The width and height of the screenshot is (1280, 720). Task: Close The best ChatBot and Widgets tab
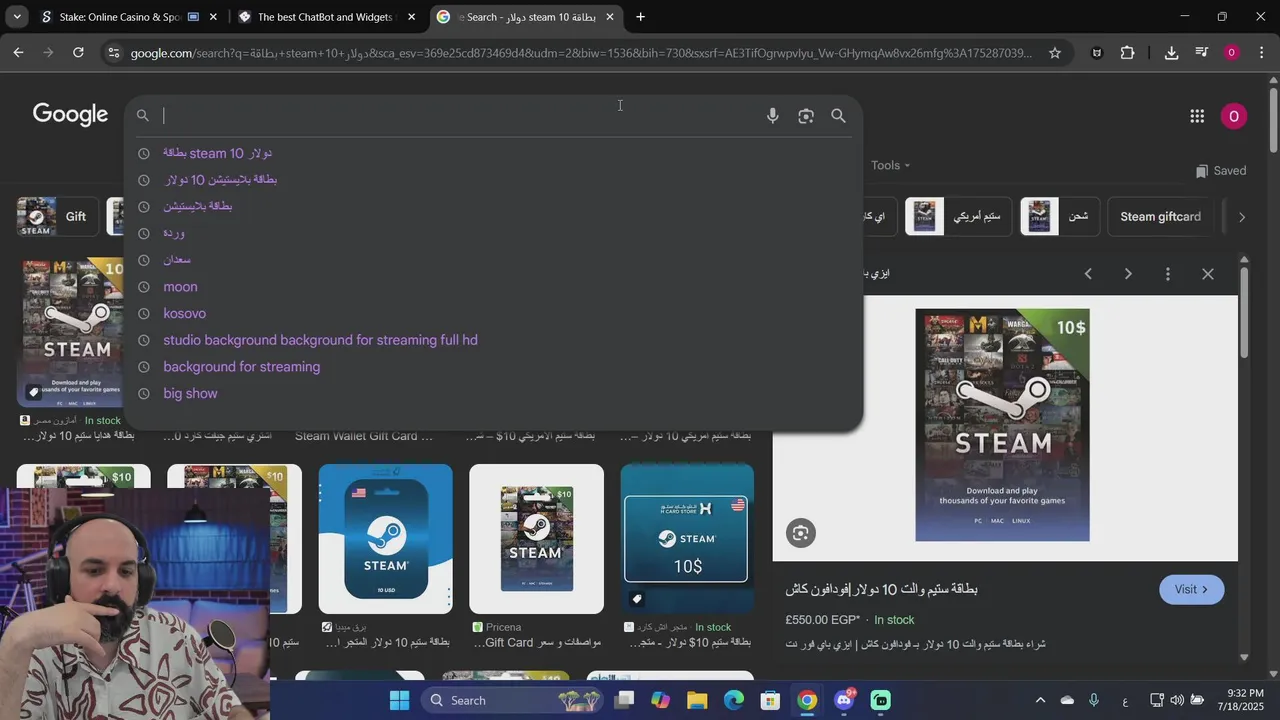tap(411, 17)
